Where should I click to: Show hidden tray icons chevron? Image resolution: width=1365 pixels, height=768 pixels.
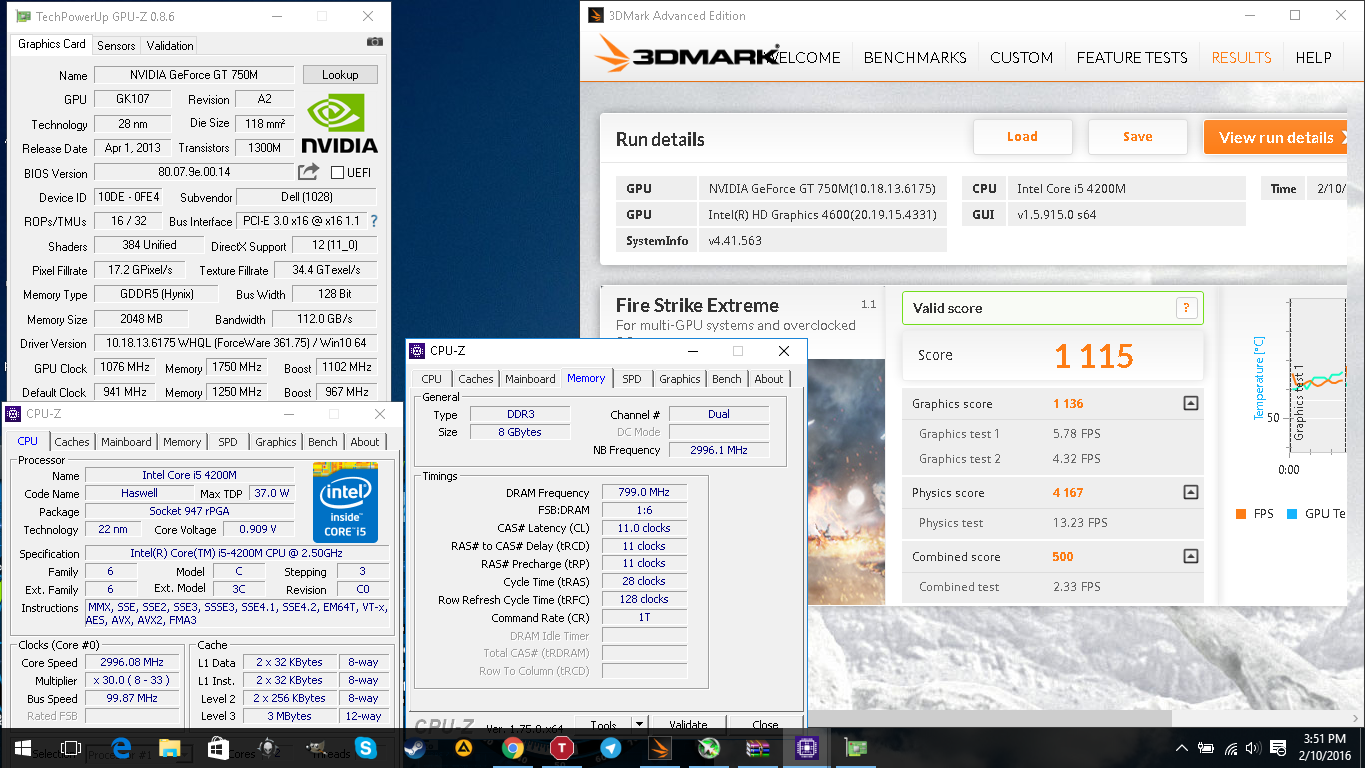pos(1182,748)
